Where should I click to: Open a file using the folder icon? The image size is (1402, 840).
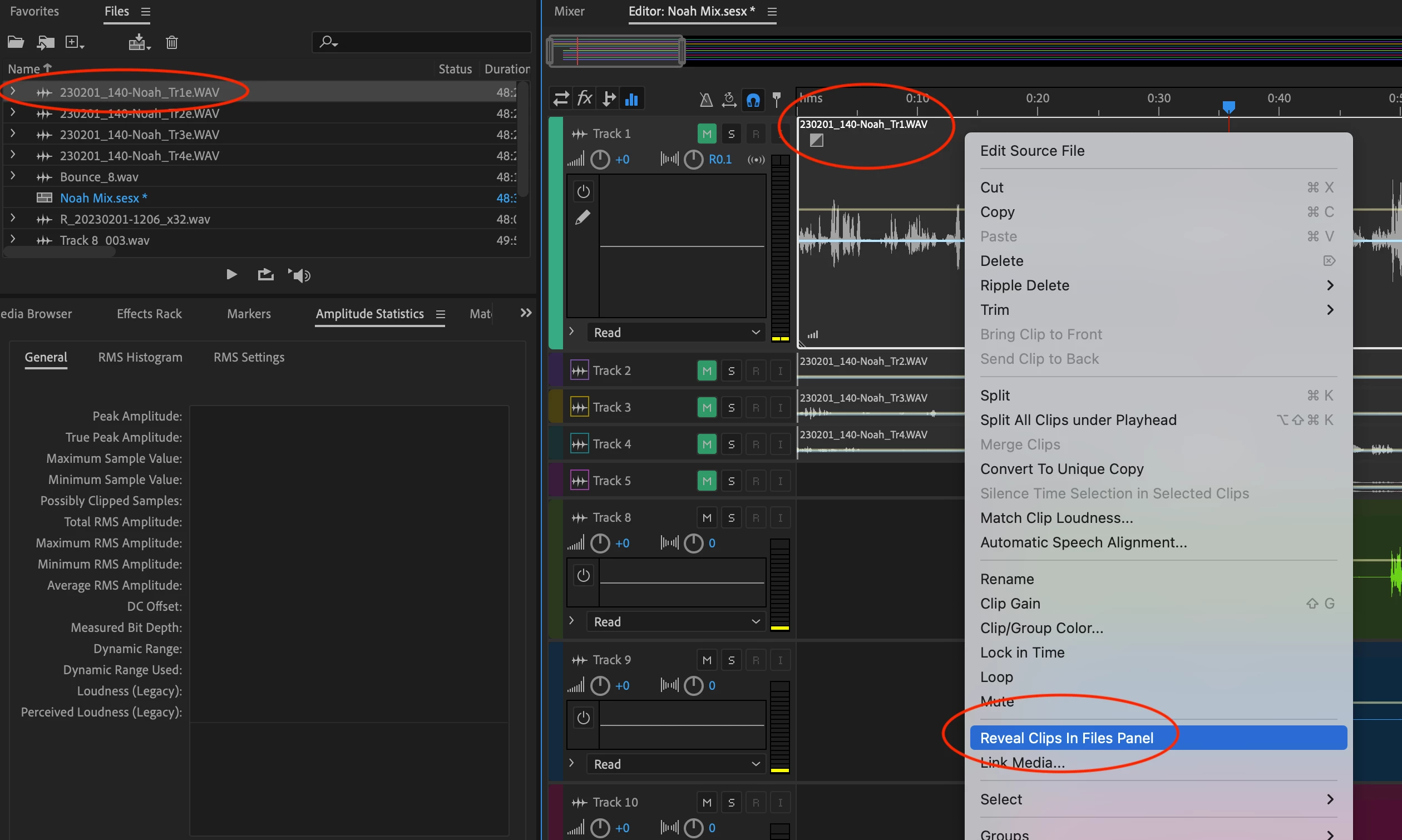[x=15, y=41]
